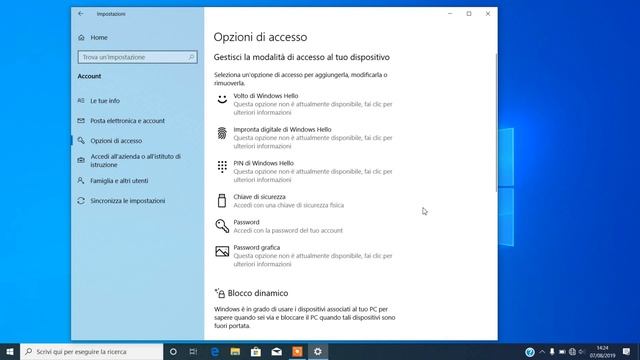Screen dimensions: 640x360
Task: Open File Explorer from taskbar
Action: tap(235, 351)
